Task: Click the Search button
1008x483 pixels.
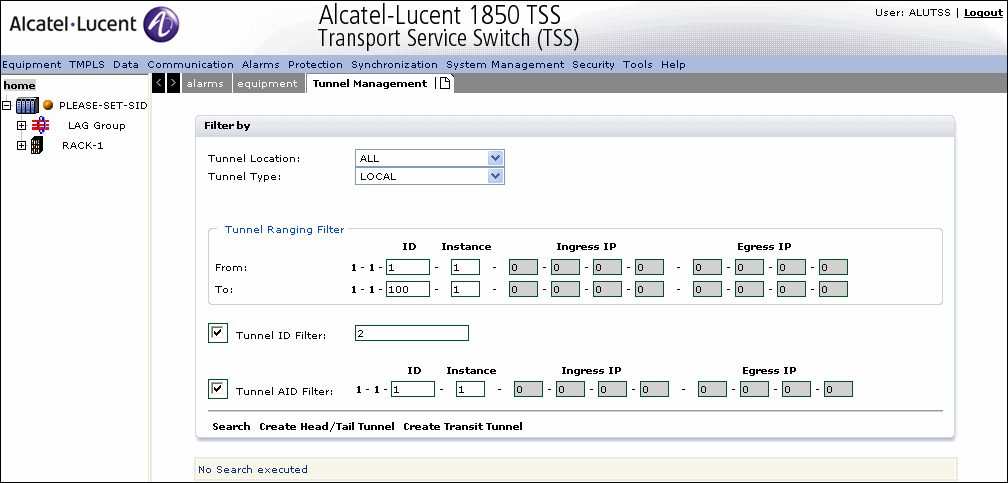Action: click(x=231, y=426)
